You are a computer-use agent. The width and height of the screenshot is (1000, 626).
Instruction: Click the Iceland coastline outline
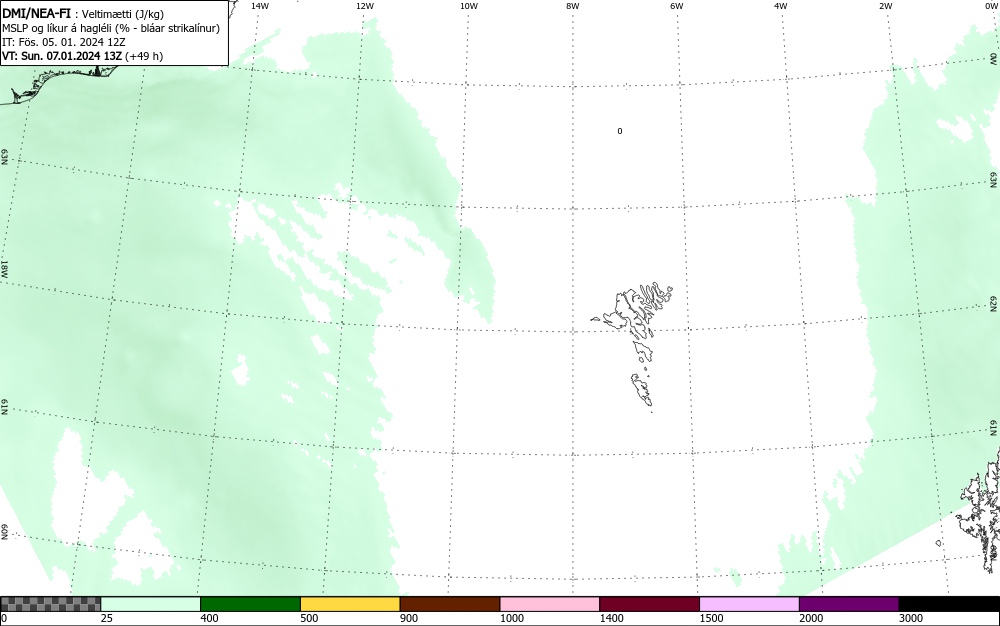pyautogui.click(x=57, y=83)
